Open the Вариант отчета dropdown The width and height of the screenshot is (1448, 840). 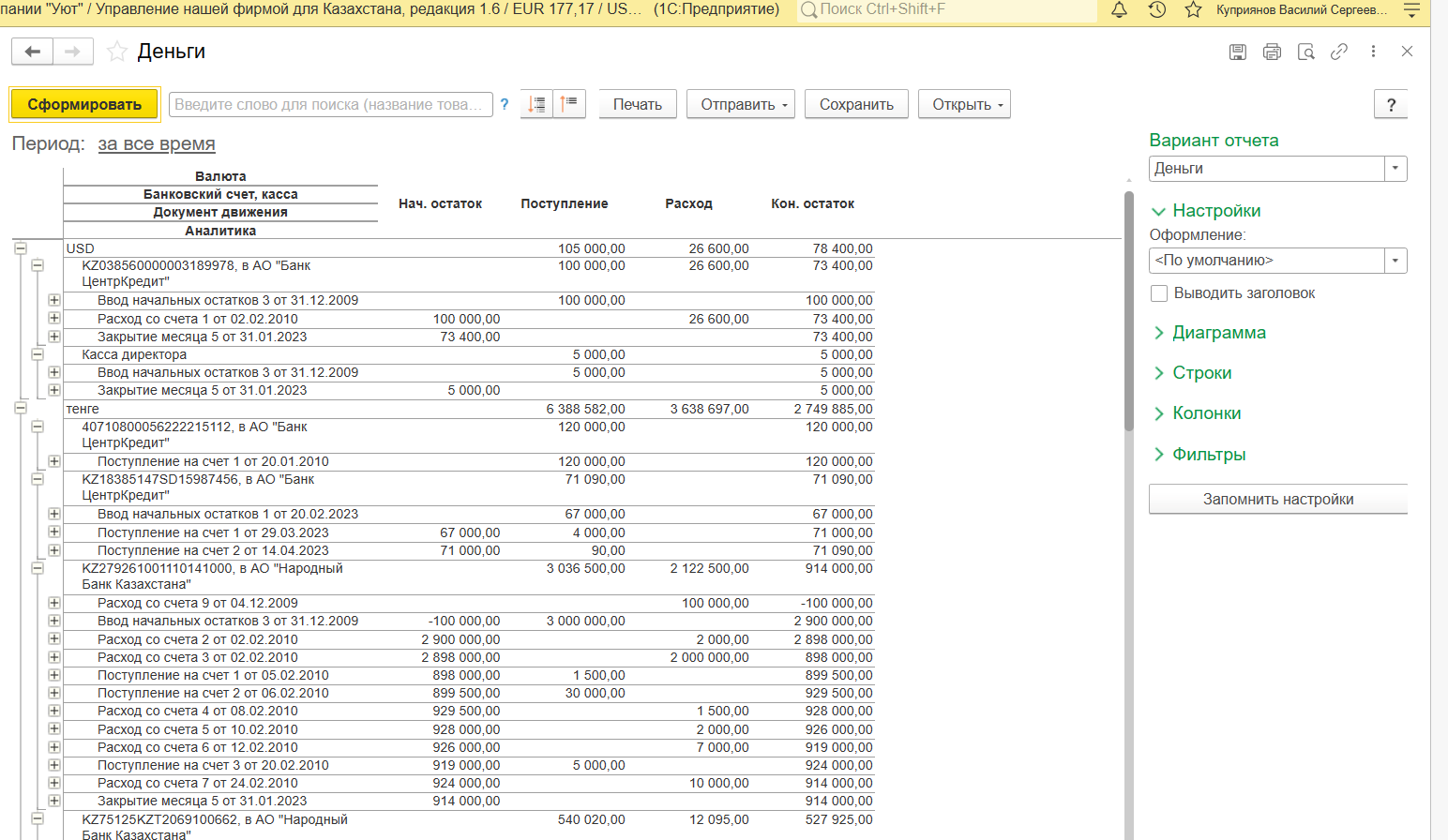pos(1395,169)
